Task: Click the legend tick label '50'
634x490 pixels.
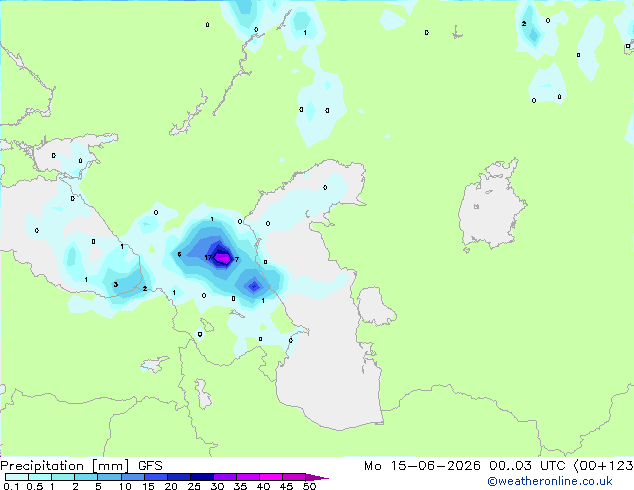Action: [309, 486]
